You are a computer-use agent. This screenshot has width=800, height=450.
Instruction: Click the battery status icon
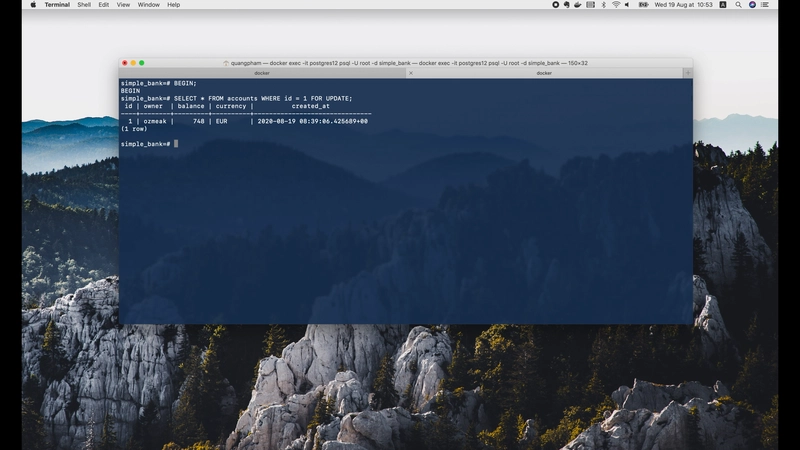coord(644,5)
